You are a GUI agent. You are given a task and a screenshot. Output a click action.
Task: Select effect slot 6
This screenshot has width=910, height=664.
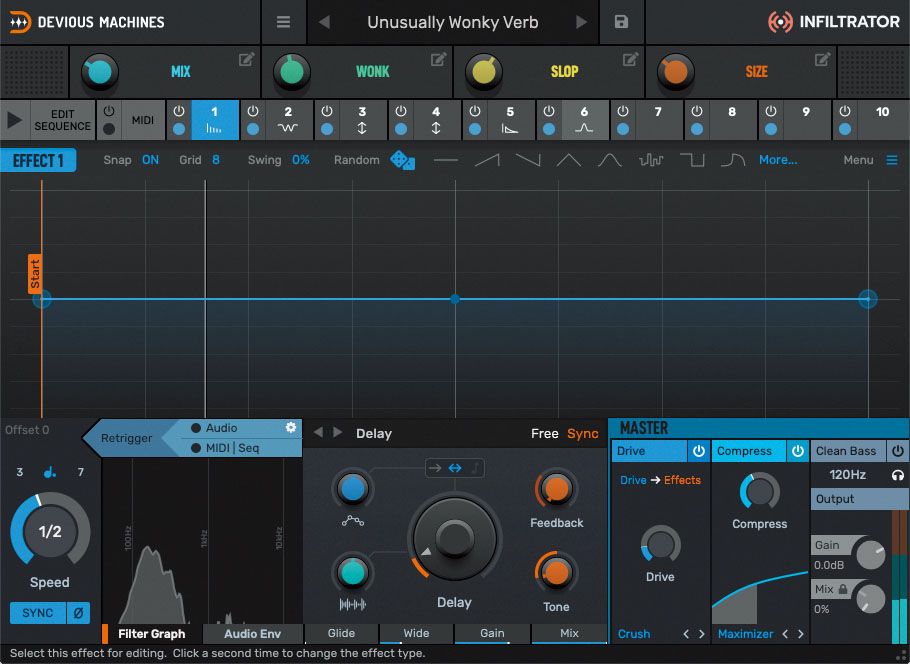tap(584, 120)
